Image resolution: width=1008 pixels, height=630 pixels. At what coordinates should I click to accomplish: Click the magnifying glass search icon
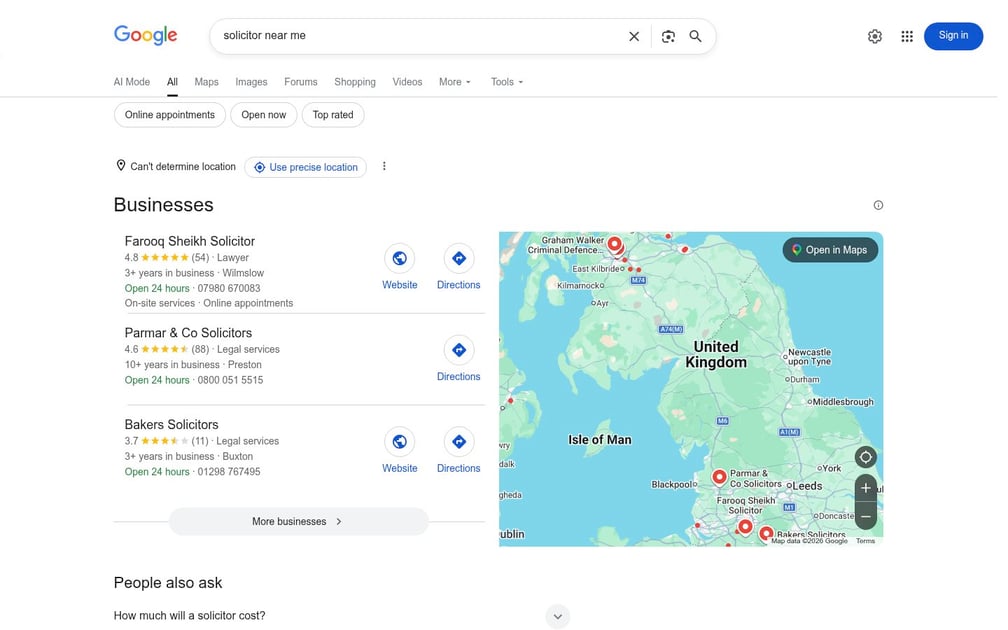[696, 36]
